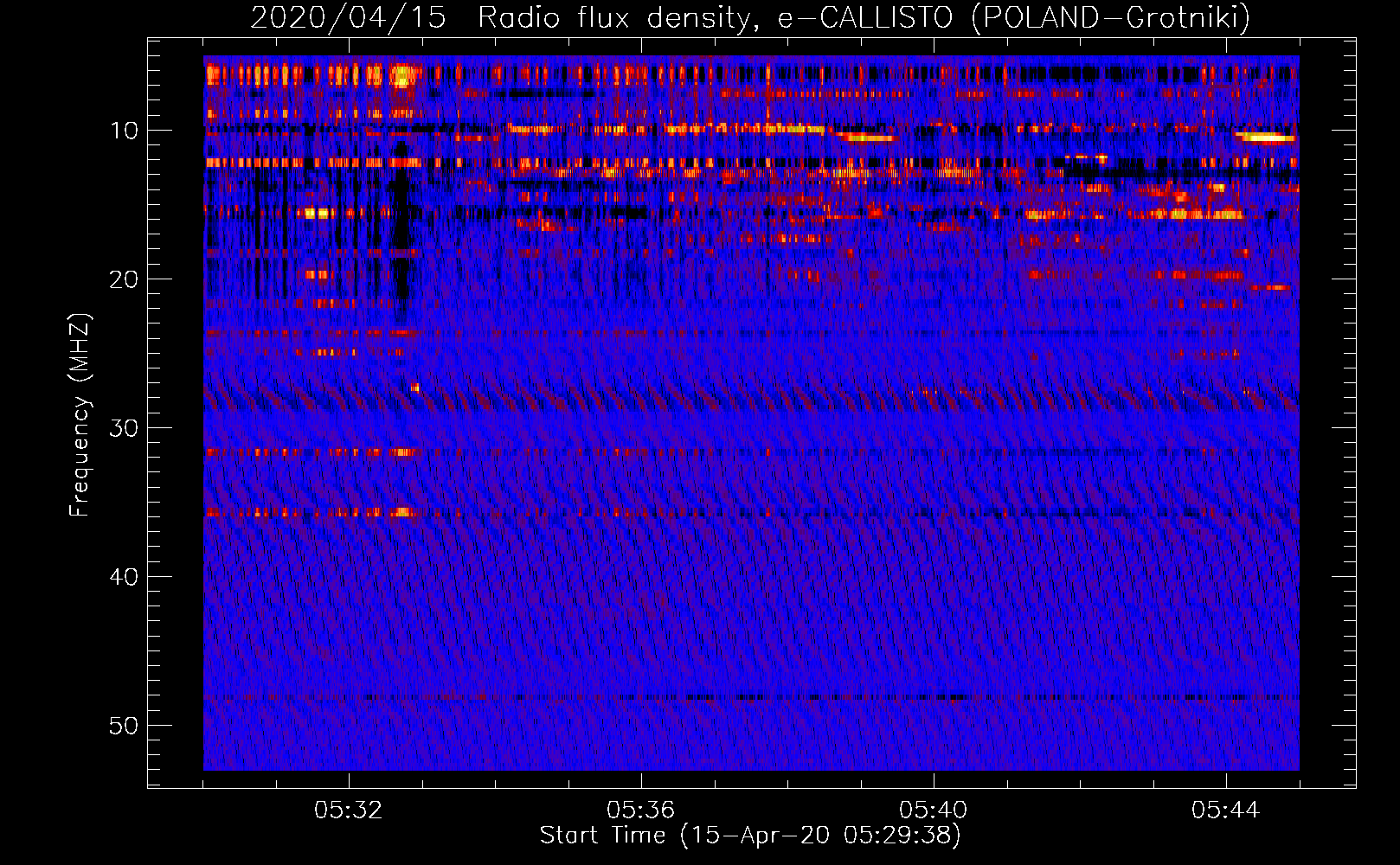Screen dimensions: 1400x865
Task: Click the 40 MHz frequency tick label
Action: [124, 577]
